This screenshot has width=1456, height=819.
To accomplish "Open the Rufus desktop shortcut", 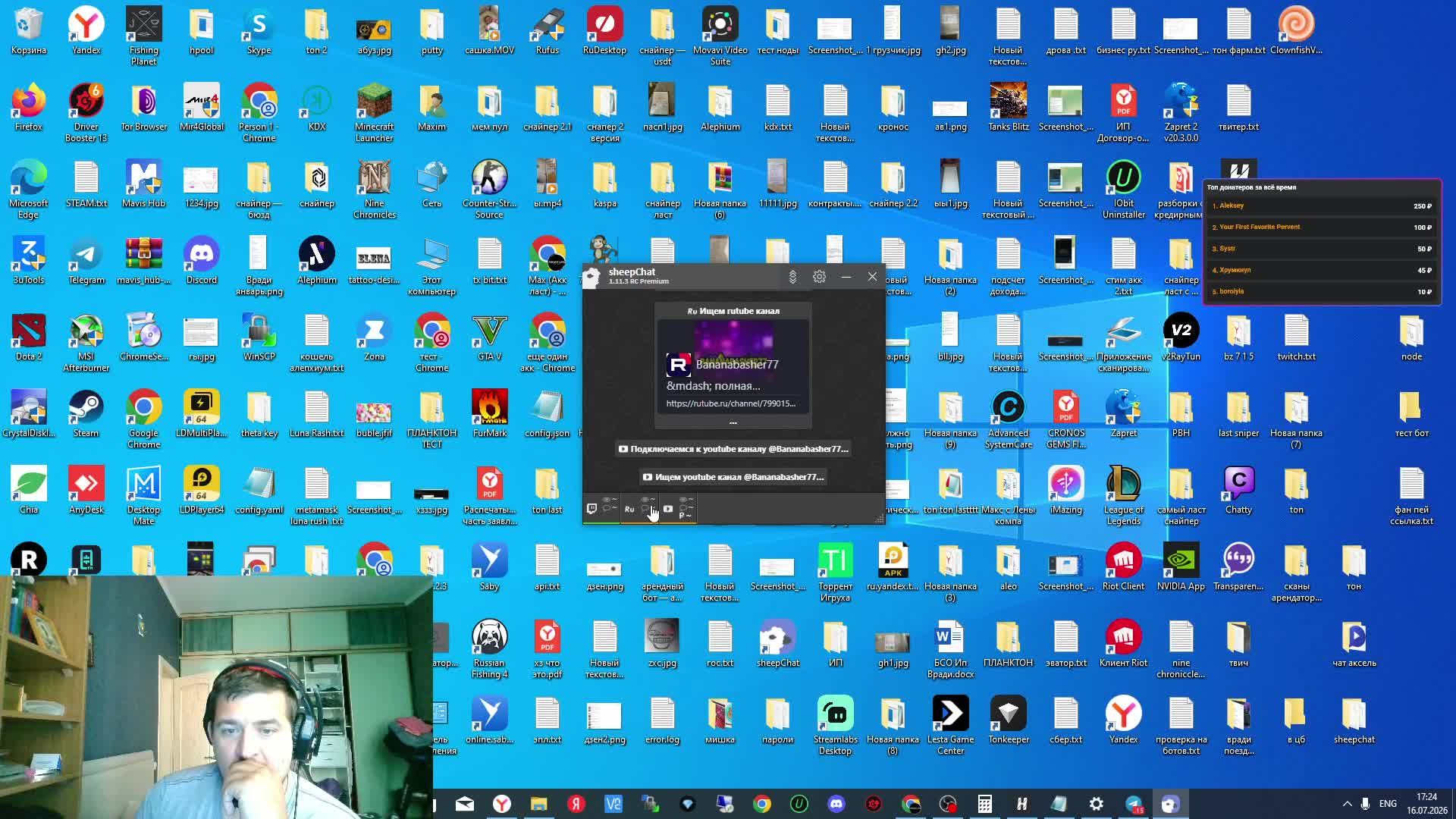I will (x=547, y=32).
